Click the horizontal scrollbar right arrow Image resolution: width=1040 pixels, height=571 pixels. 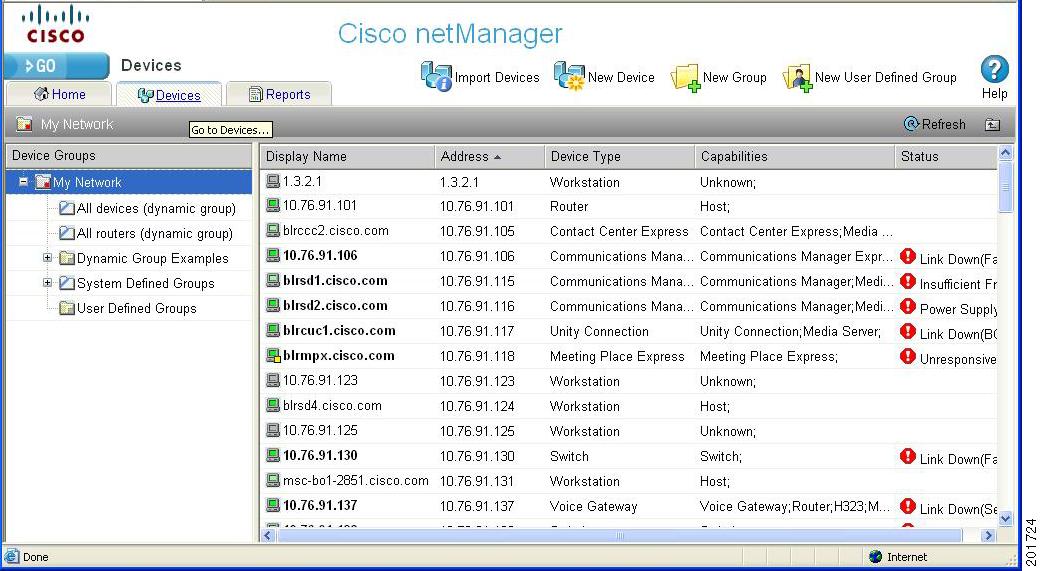pyautogui.click(x=988, y=535)
